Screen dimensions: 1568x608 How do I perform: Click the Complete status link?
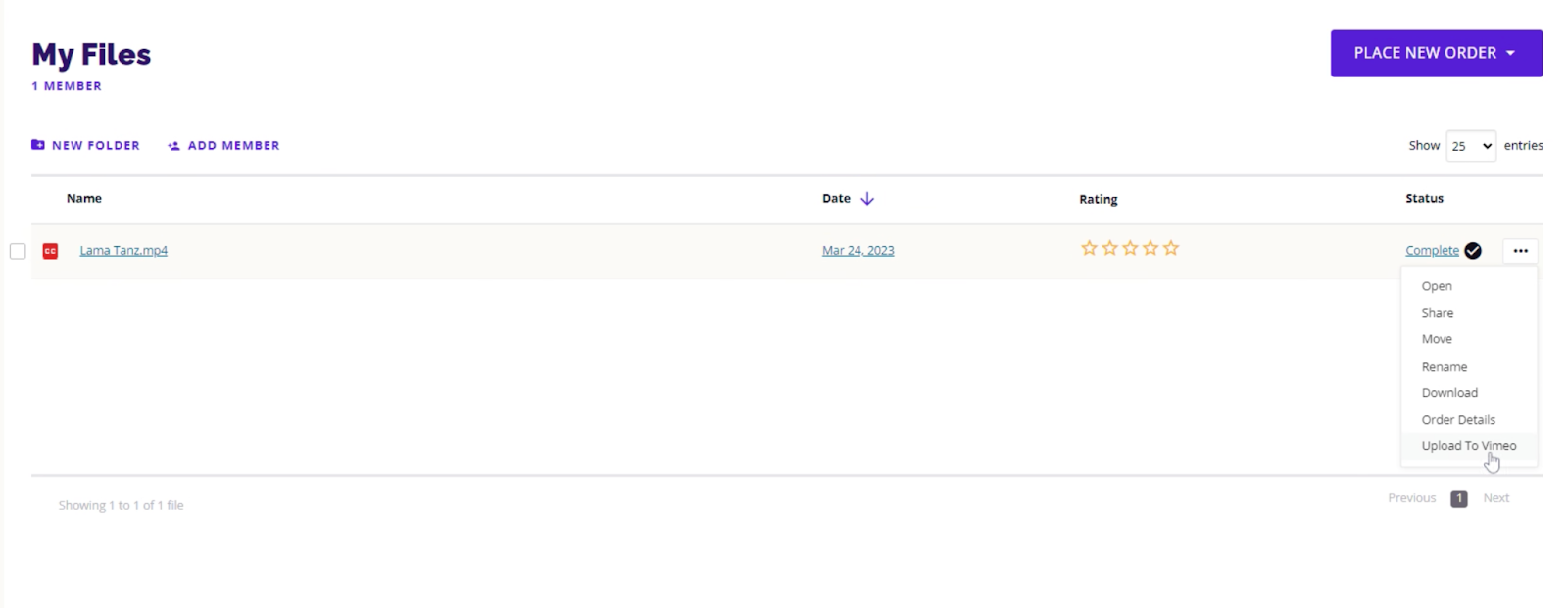point(1432,250)
